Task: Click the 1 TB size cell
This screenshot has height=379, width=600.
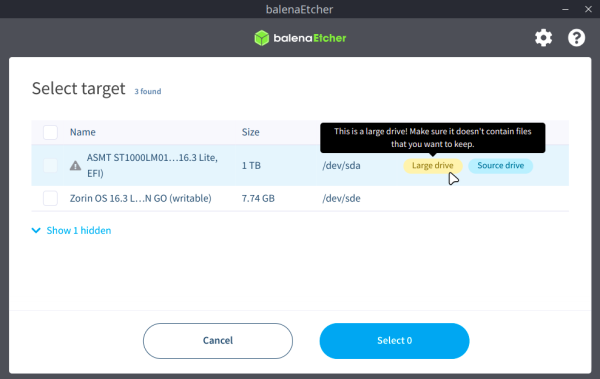Action: point(251,165)
